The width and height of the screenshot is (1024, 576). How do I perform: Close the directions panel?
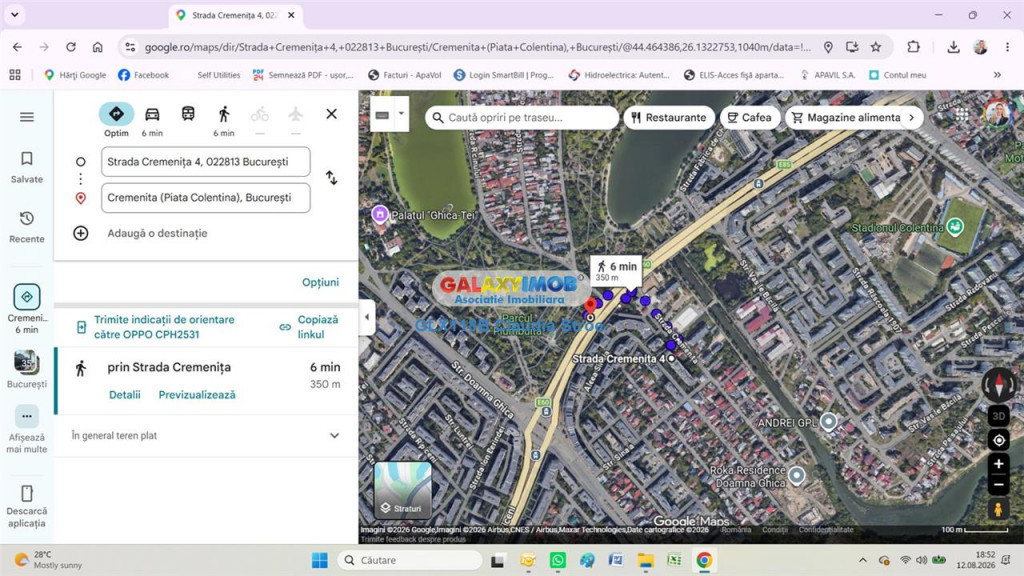tap(332, 114)
